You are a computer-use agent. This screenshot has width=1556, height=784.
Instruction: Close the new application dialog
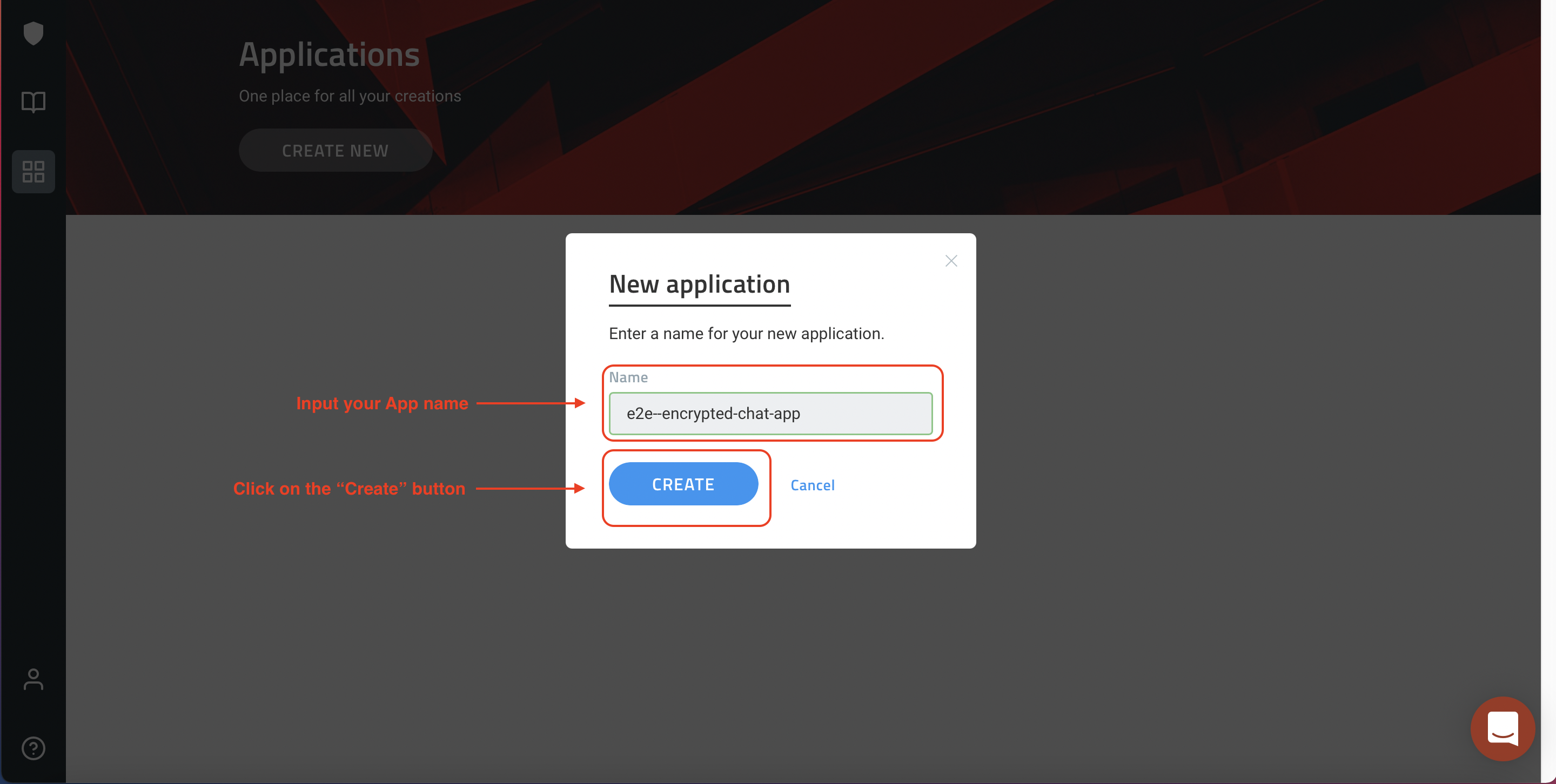click(951, 261)
